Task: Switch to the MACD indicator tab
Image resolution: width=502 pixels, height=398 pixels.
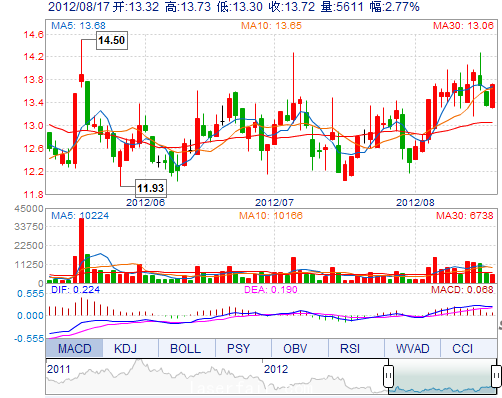Action: (74, 348)
